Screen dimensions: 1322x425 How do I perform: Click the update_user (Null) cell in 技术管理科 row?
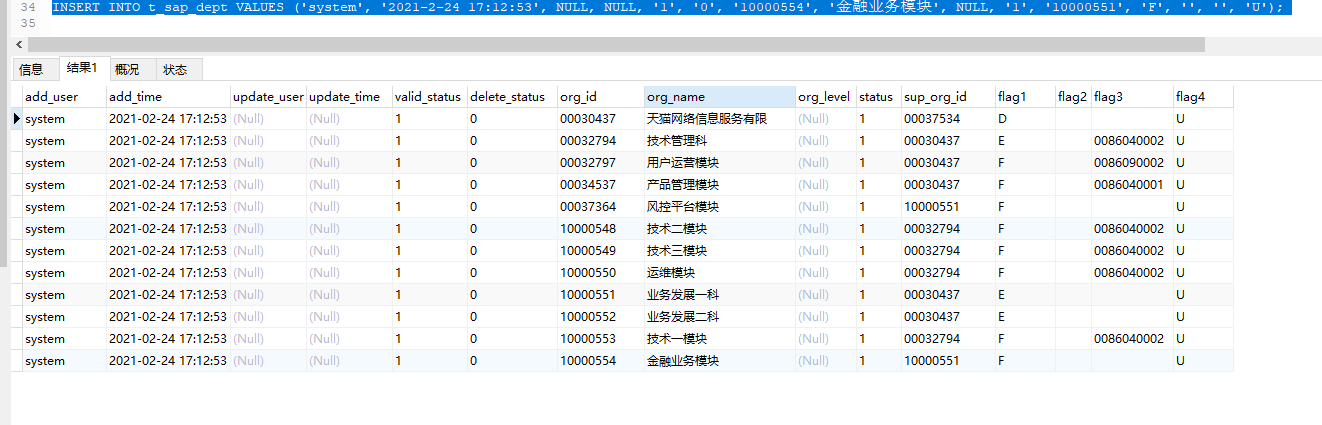click(x=268, y=141)
